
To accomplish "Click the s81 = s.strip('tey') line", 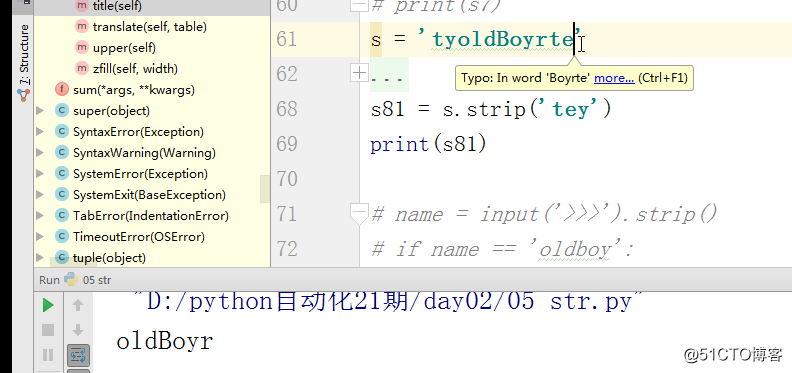I will tap(491, 109).
